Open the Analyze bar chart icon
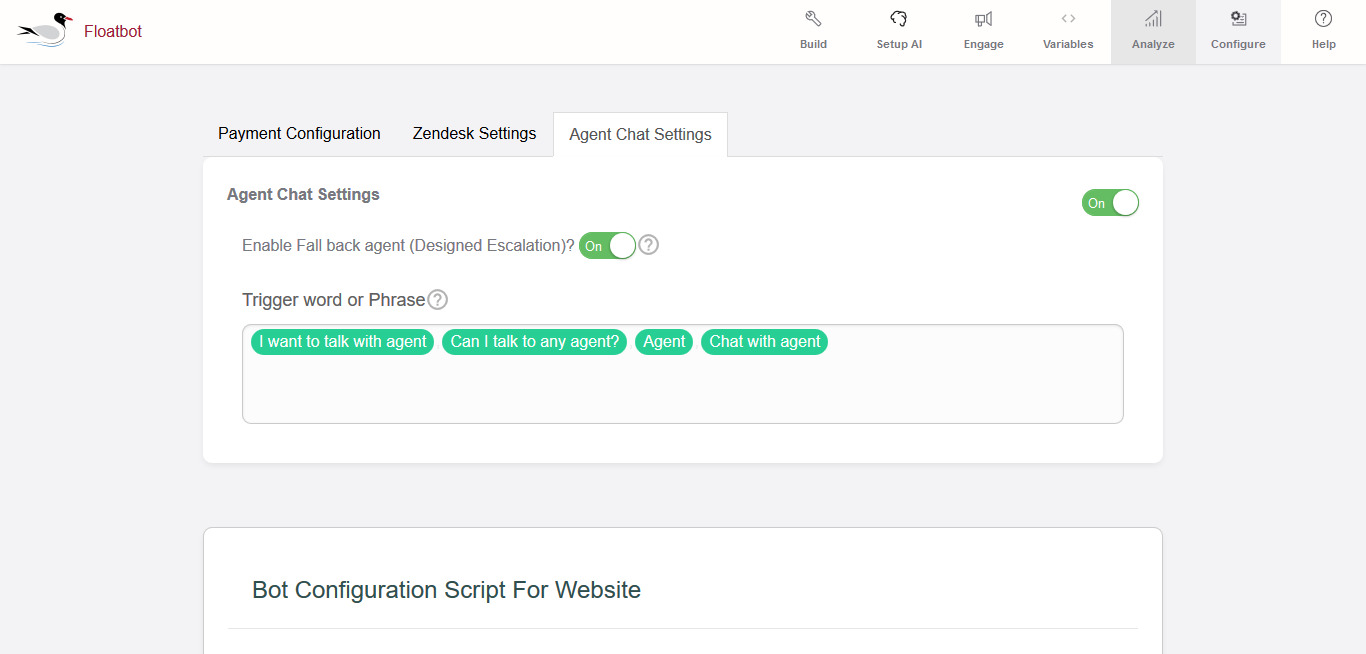 (x=1153, y=19)
